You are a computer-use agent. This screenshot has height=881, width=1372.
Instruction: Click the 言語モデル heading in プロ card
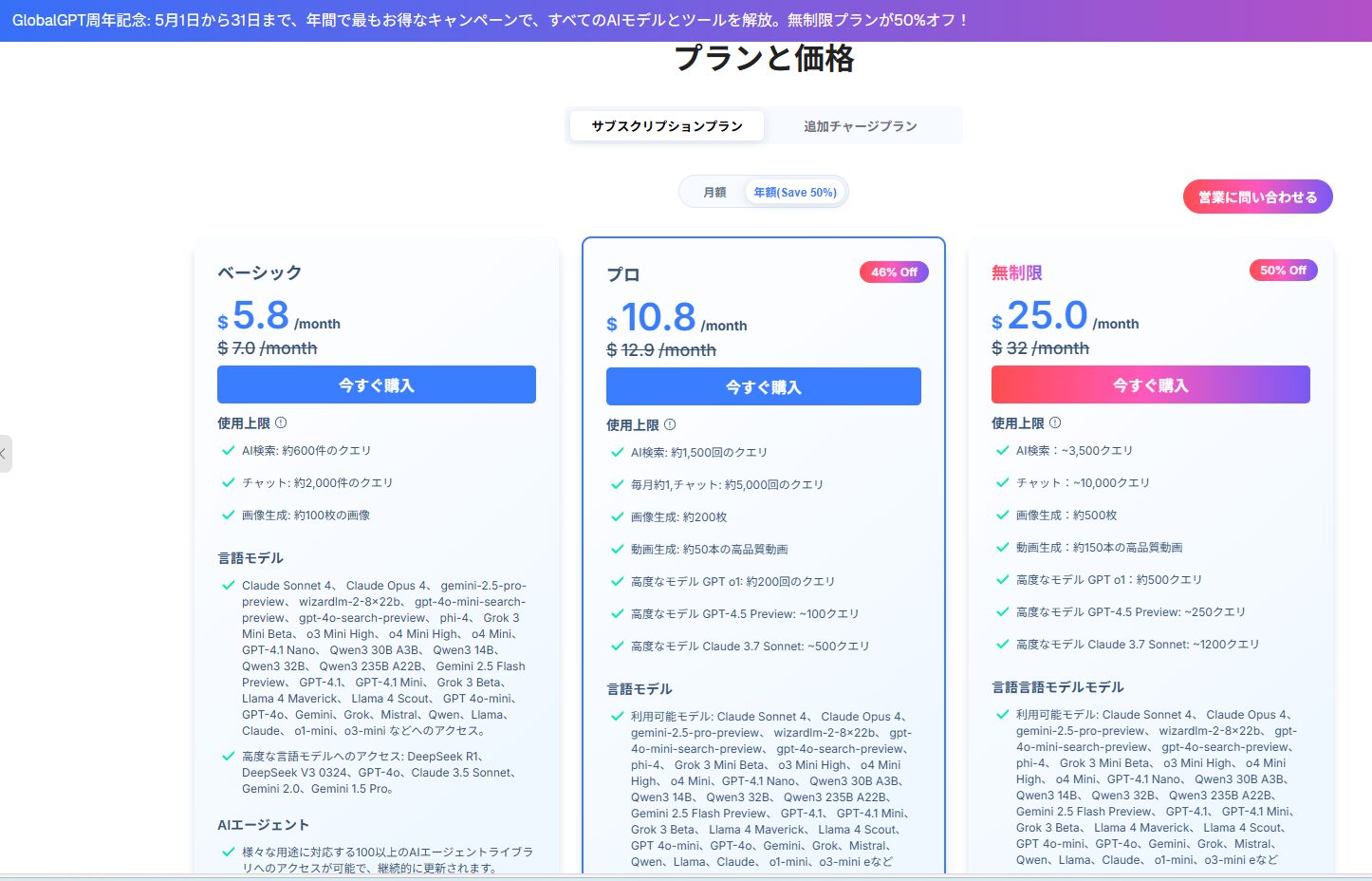640,689
